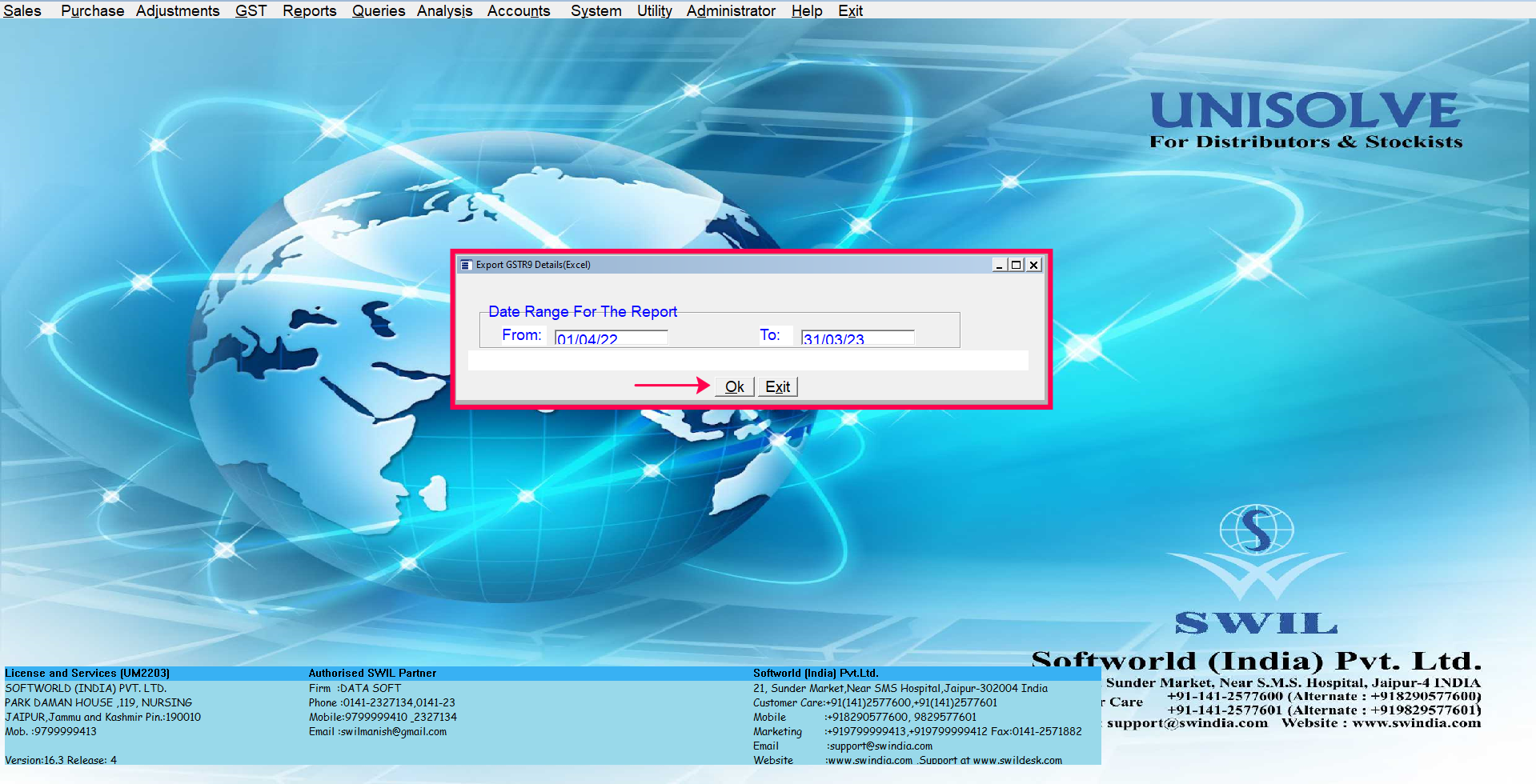Click 'Authorised SWIL Partner' heading
Image resolution: width=1536 pixels, height=784 pixels.
click(372, 673)
